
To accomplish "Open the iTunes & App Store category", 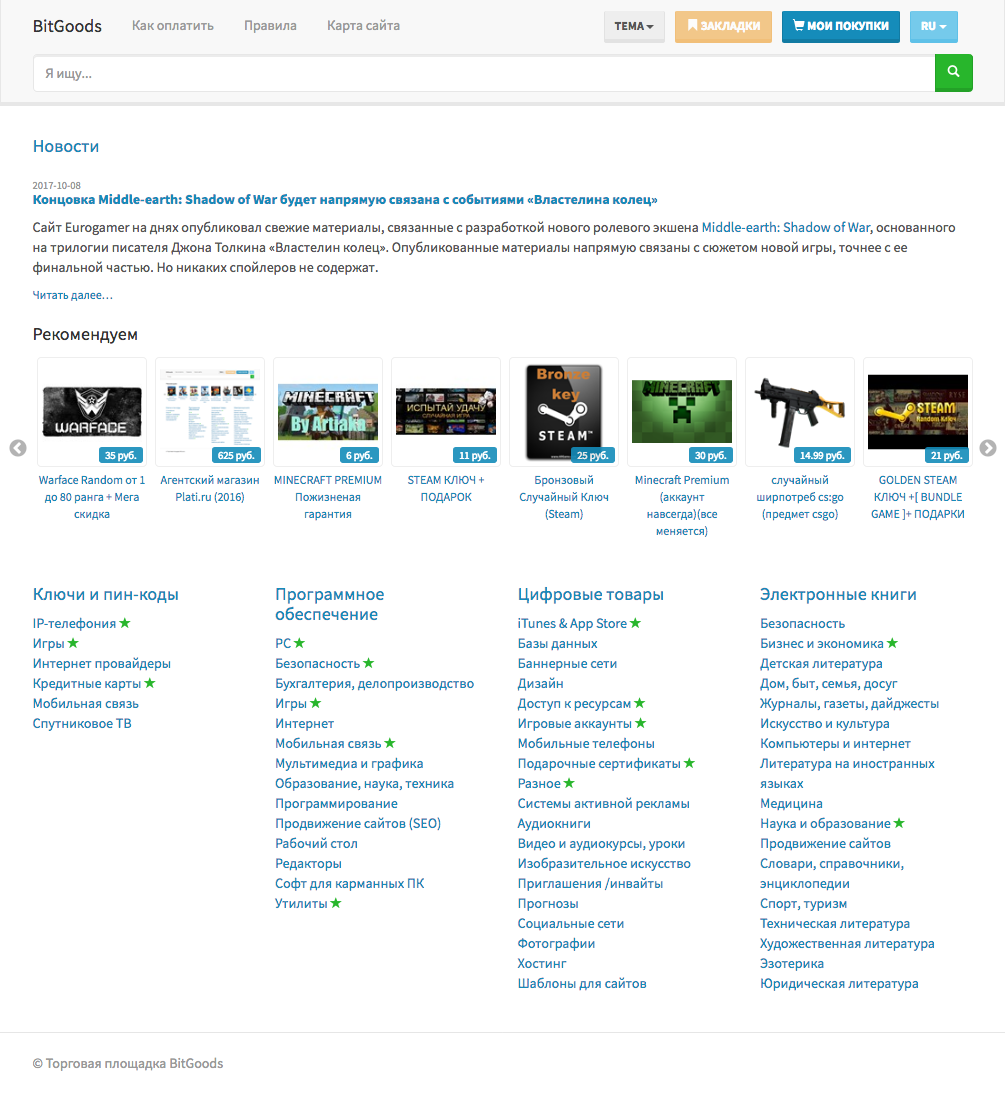I will coord(572,623).
